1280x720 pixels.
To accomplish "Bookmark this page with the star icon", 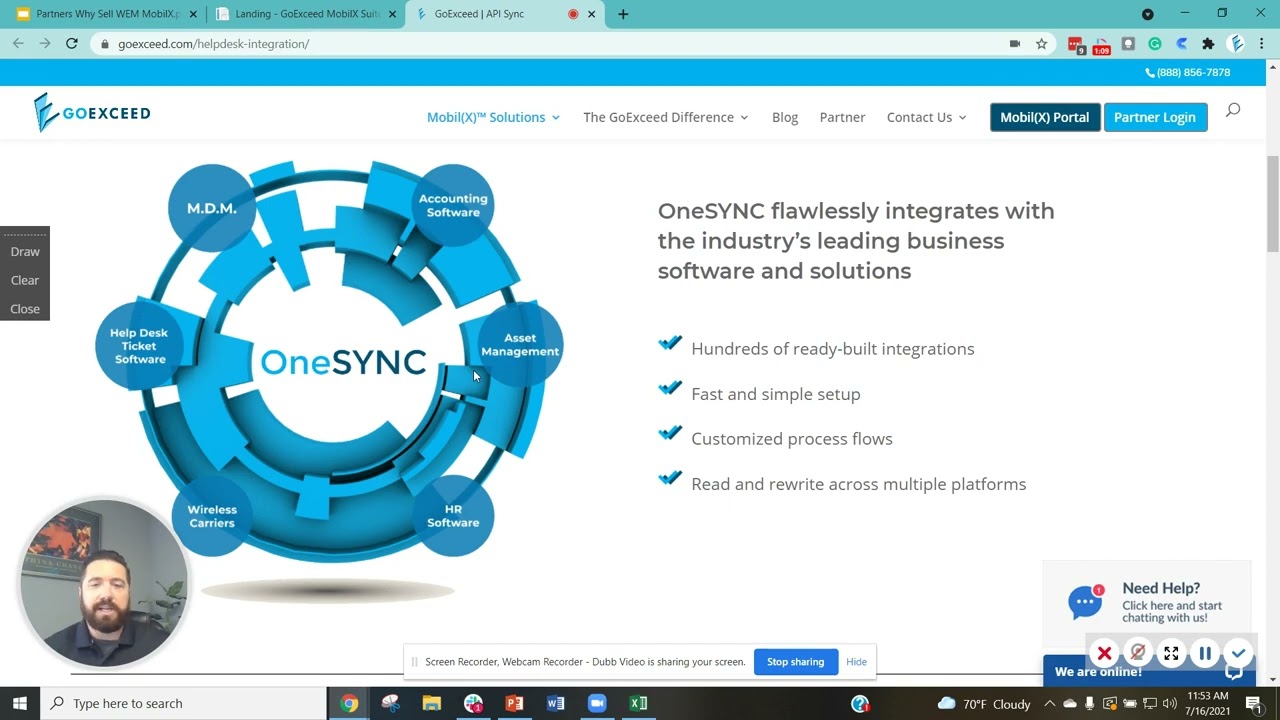I will [x=1041, y=43].
